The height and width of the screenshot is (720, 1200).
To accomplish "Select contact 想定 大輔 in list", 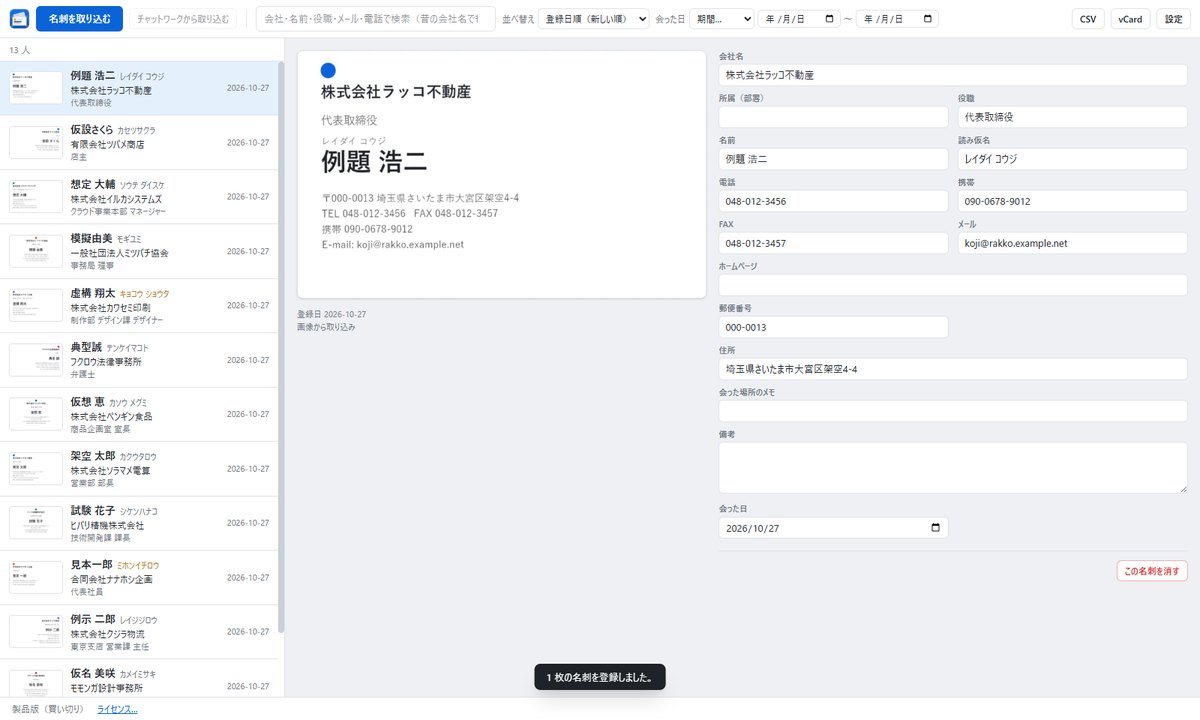I will tap(139, 197).
